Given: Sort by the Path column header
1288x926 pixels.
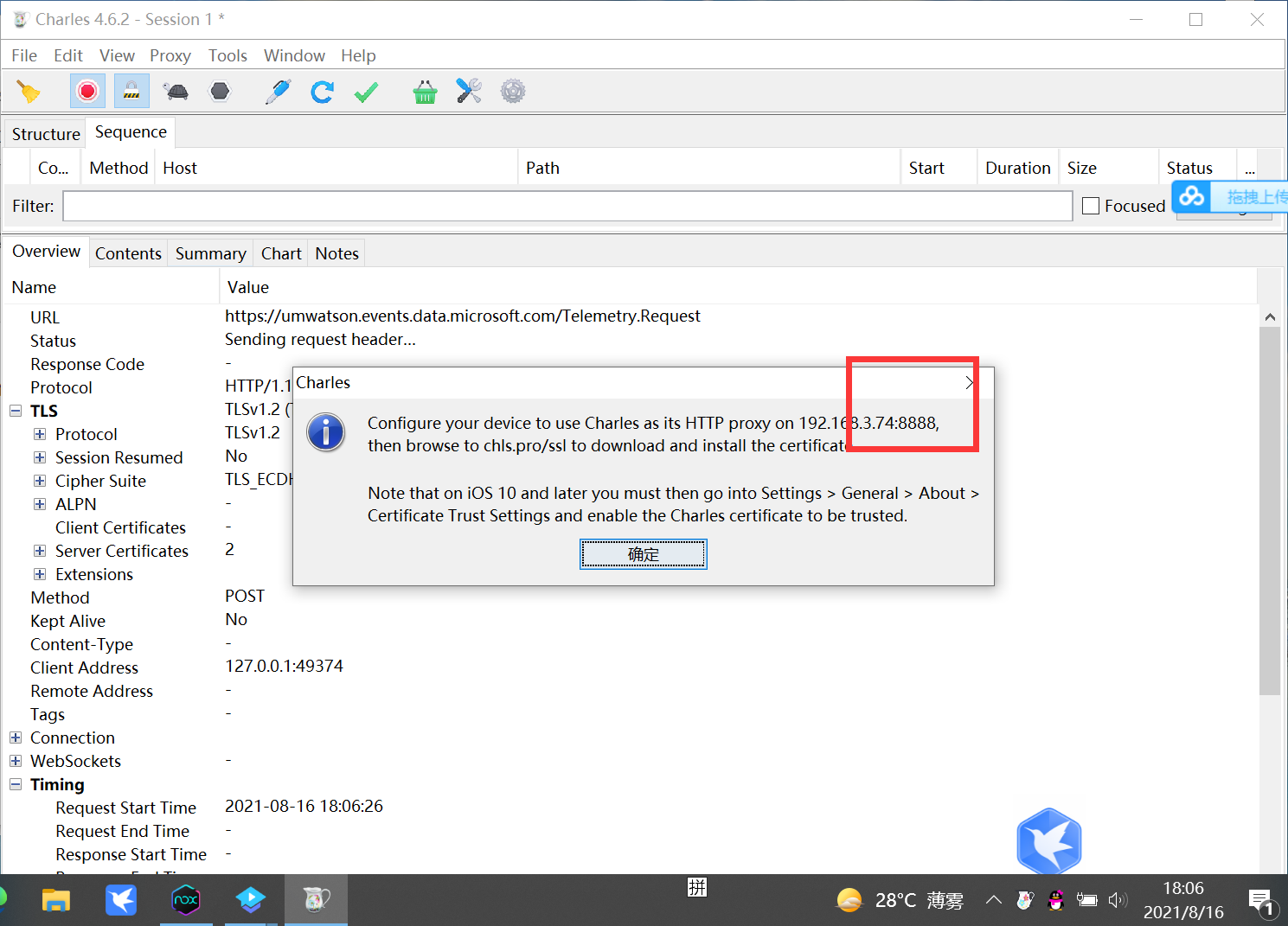Looking at the screenshot, I should [x=709, y=168].
